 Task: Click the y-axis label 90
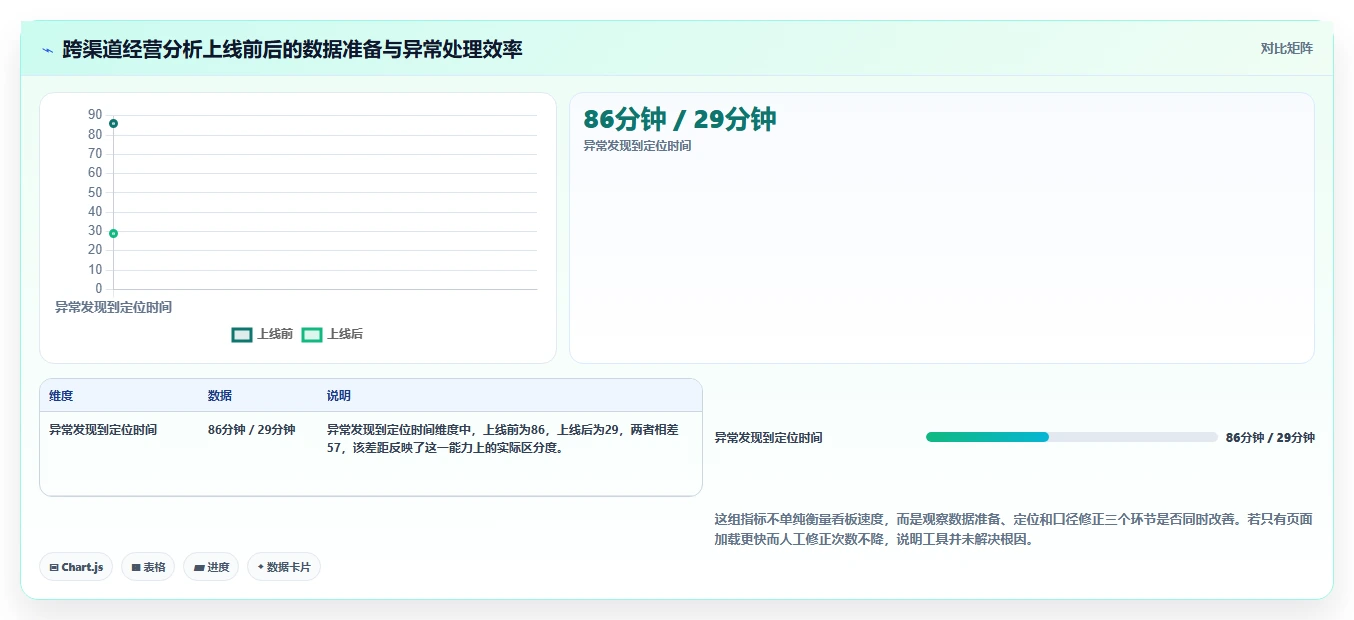pos(95,115)
